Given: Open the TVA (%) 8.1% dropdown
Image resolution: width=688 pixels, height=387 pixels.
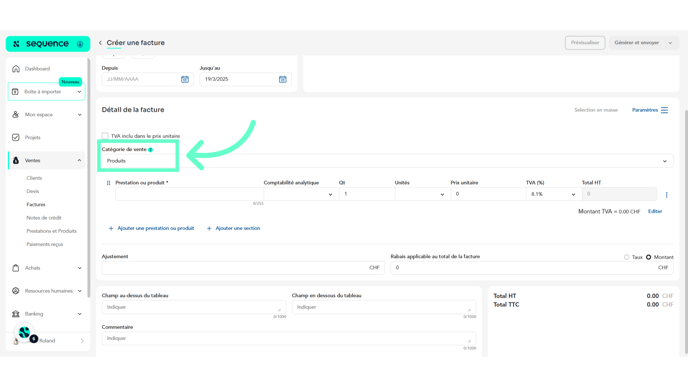Looking at the screenshot, I should [553, 194].
